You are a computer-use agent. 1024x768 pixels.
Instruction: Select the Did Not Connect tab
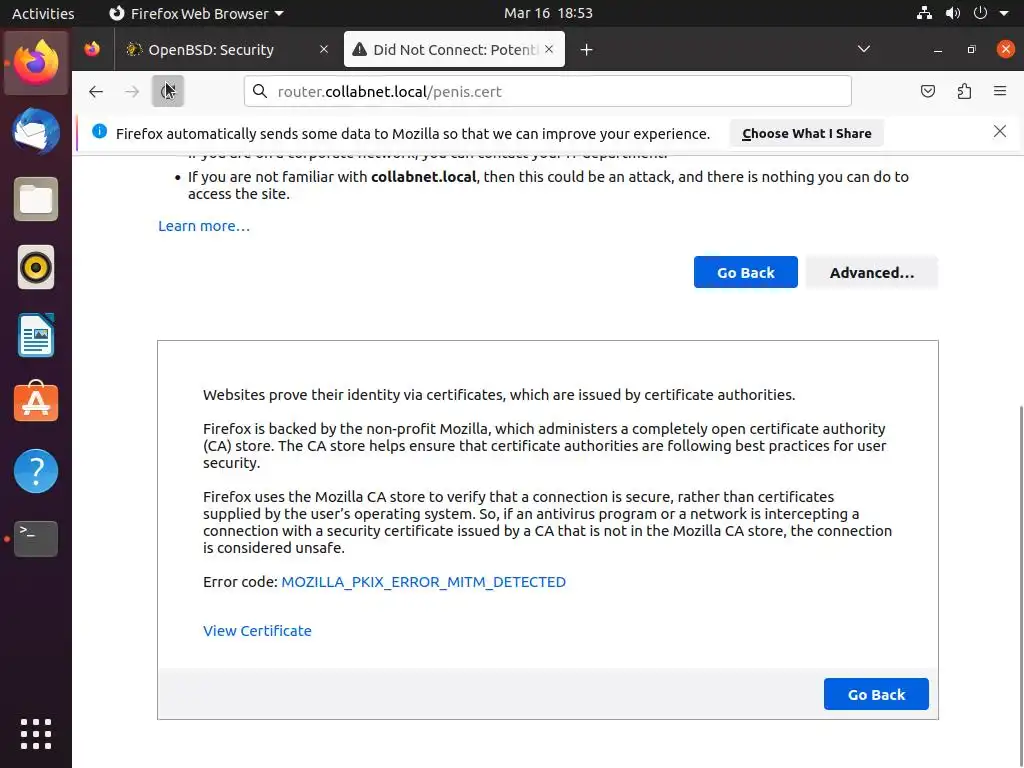tap(455, 50)
